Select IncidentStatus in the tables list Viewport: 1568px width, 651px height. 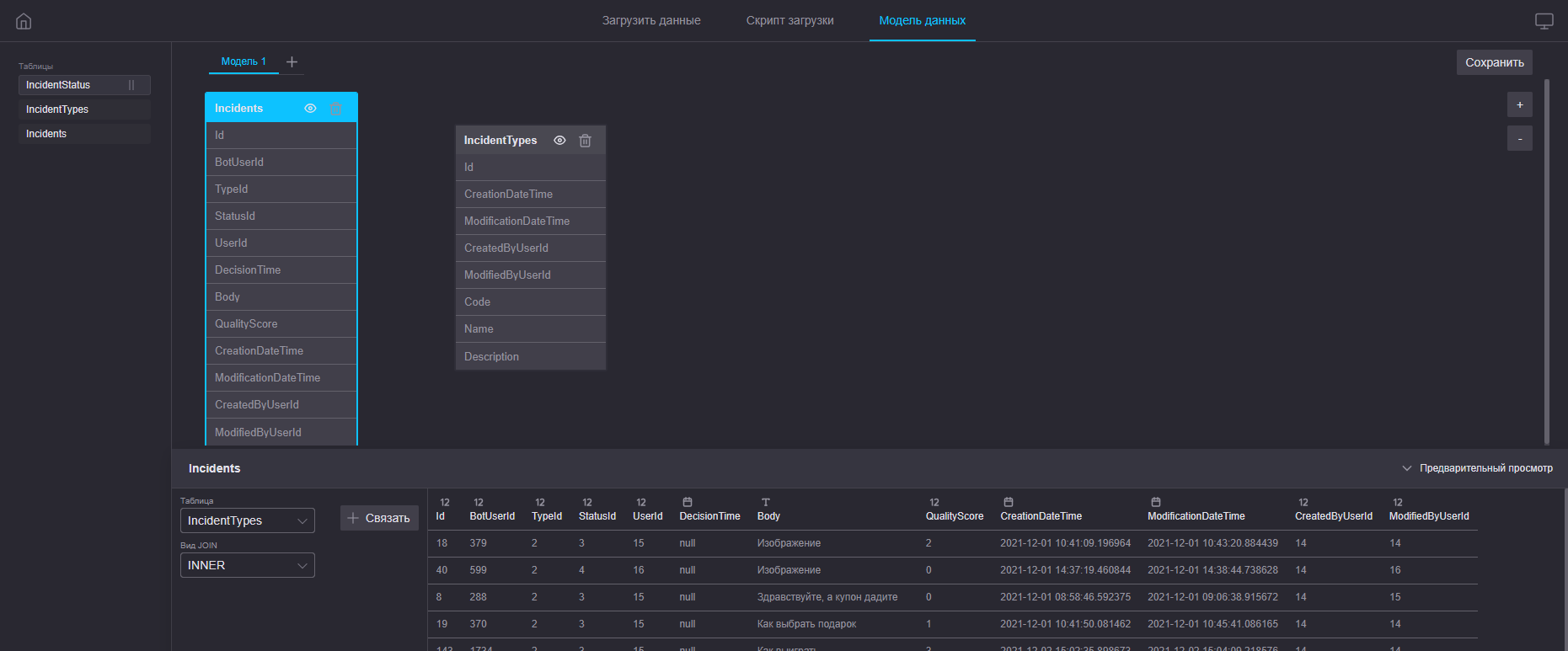click(84, 85)
